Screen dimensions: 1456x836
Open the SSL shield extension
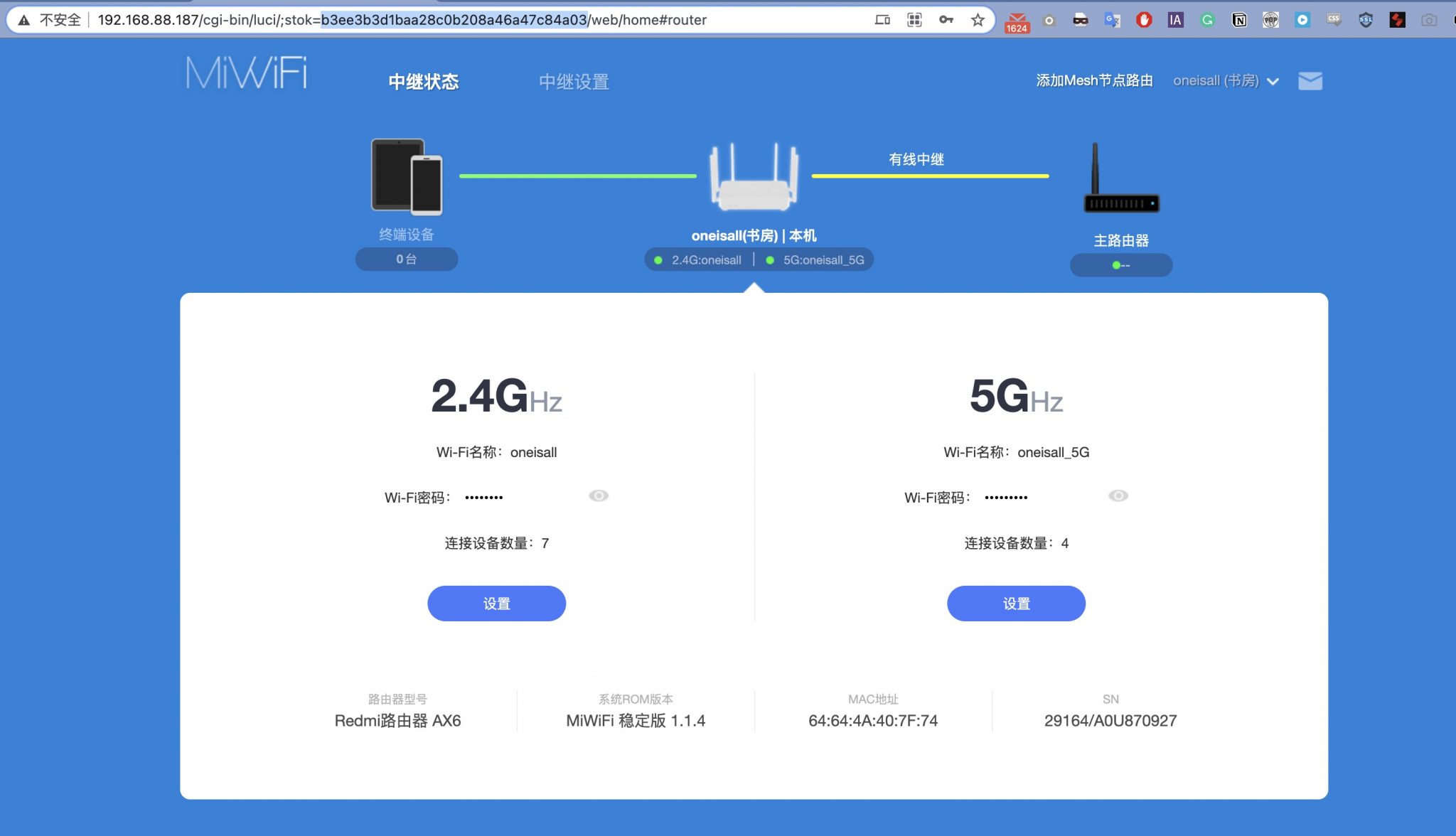1365,20
